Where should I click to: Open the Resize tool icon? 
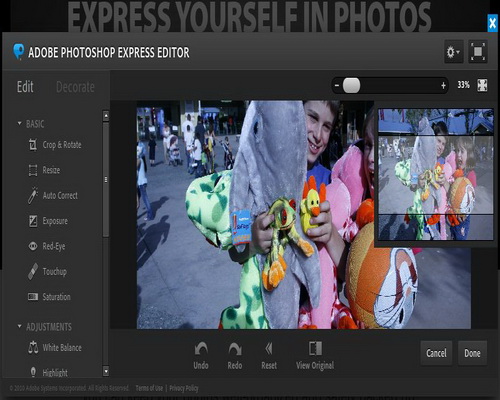tap(33, 170)
